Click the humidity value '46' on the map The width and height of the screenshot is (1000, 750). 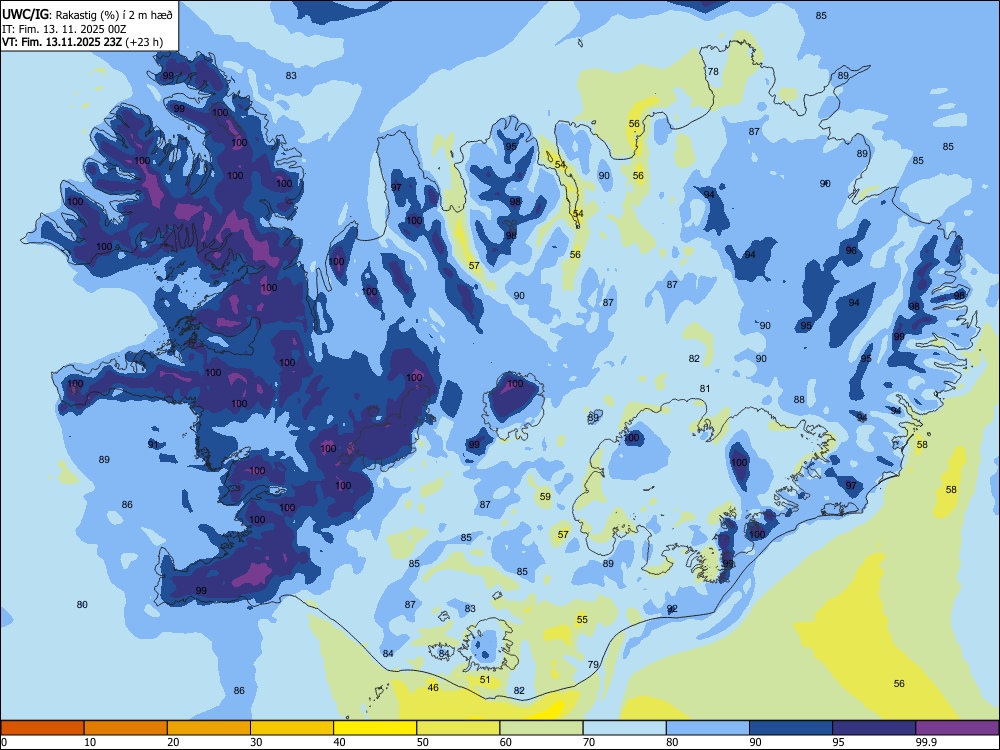(x=433, y=688)
